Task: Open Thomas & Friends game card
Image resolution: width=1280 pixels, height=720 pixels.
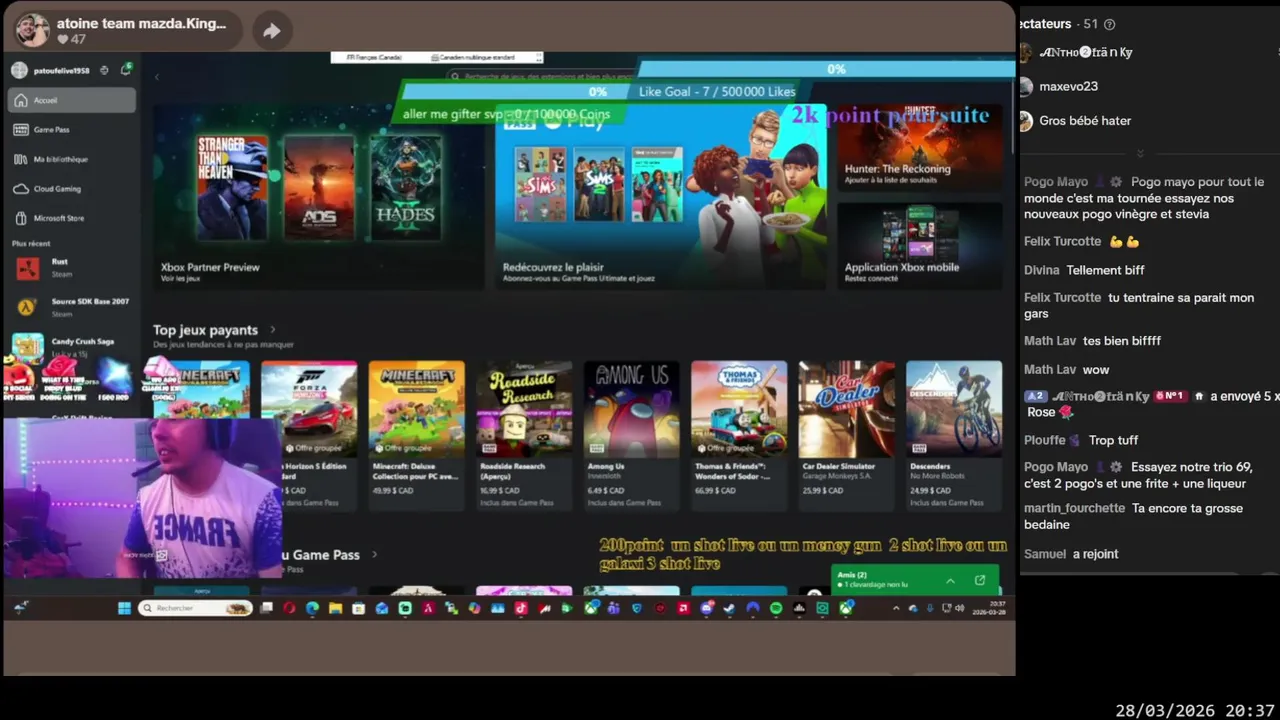Action: [739, 435]
